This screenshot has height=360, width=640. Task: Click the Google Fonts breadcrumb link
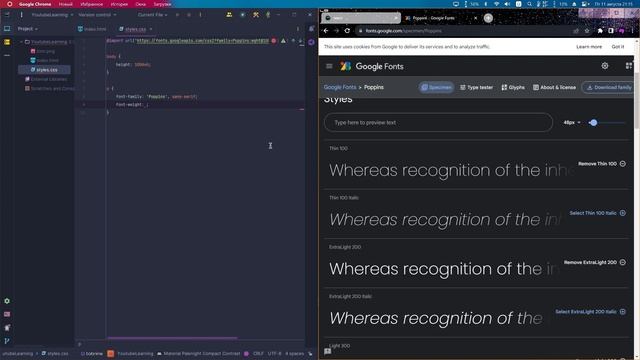click(340, 87)
